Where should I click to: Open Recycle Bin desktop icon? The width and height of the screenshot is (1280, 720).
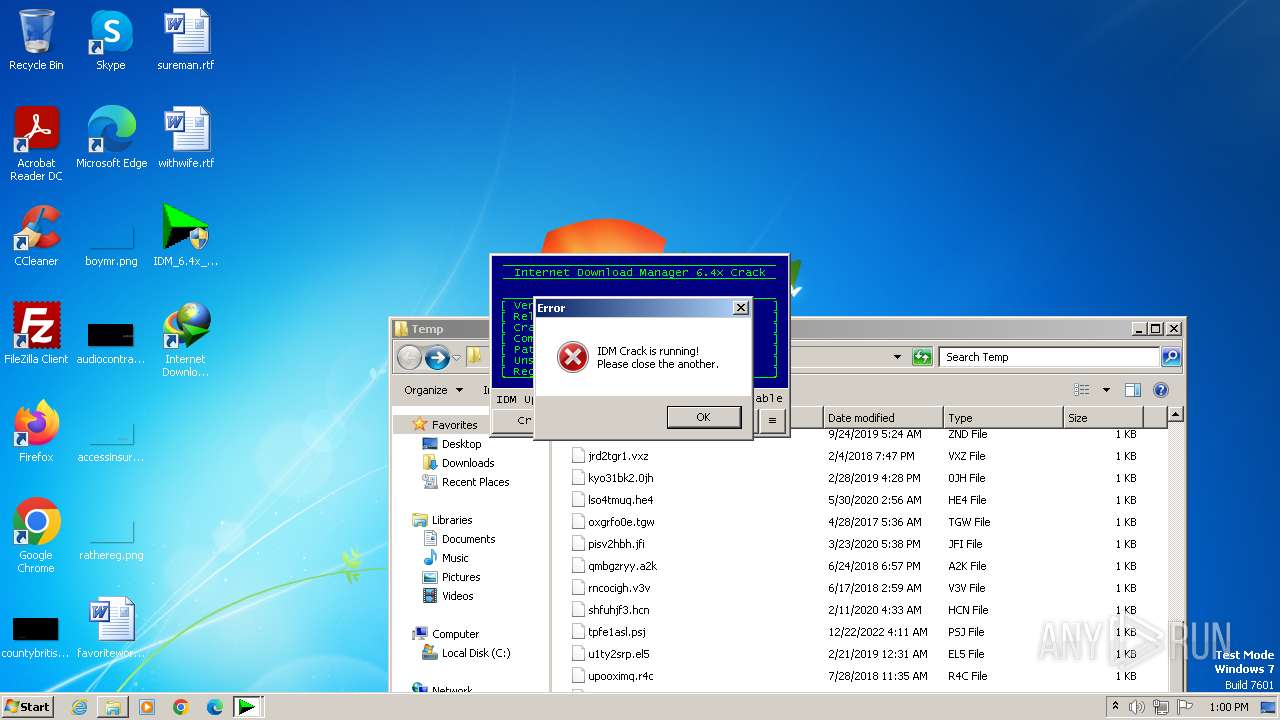36,41
